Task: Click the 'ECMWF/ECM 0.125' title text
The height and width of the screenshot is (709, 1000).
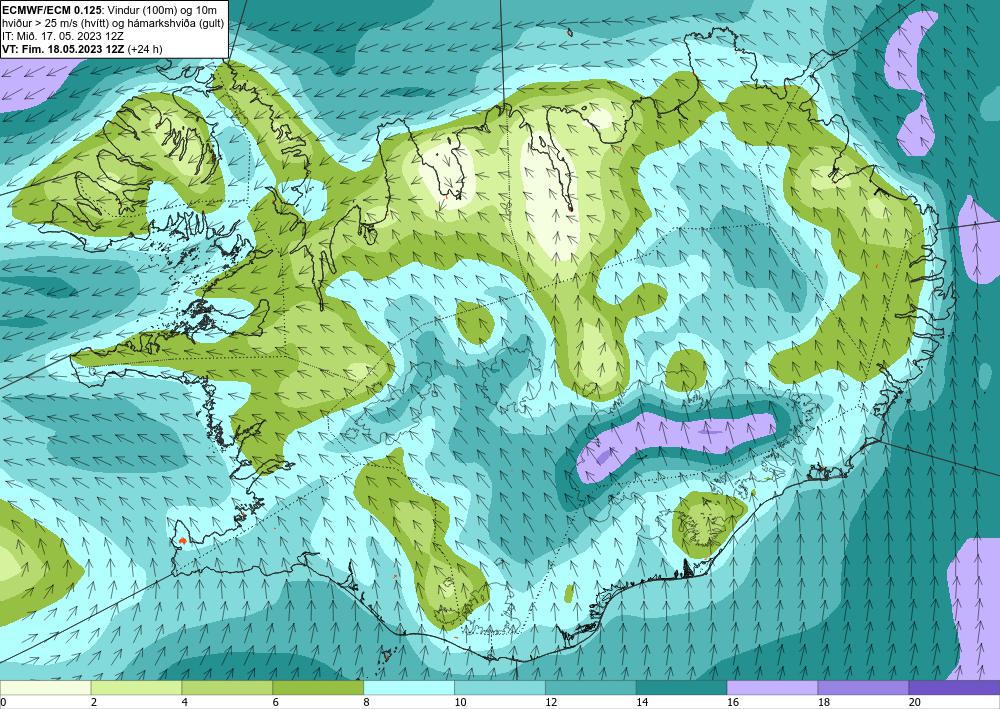Action: 52,9
